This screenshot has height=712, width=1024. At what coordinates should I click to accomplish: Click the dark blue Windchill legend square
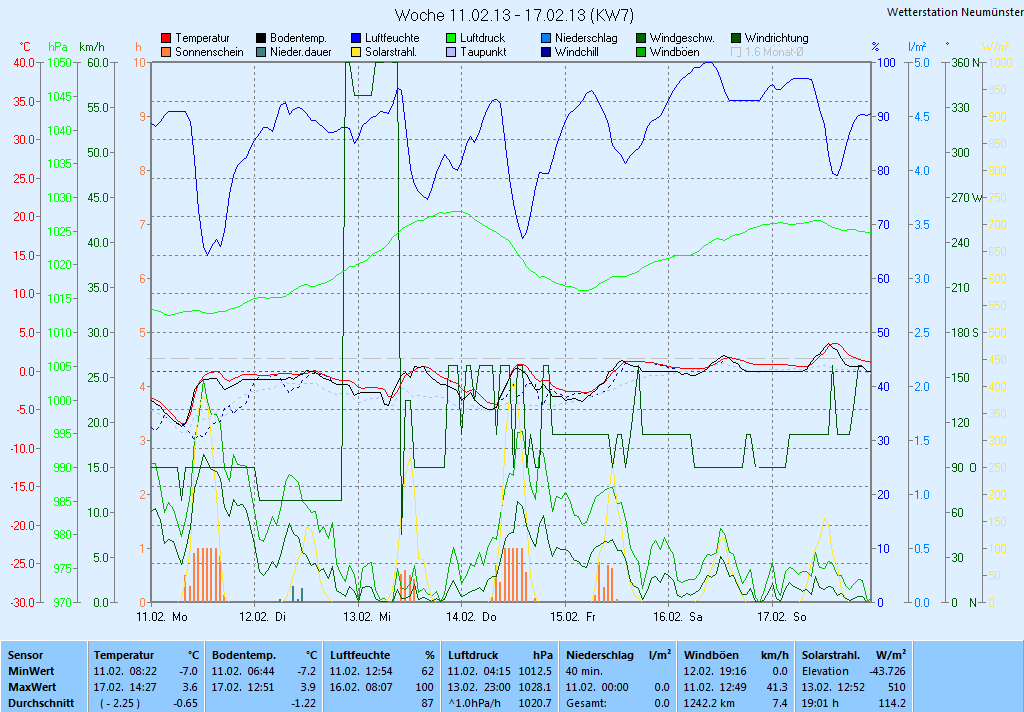[x=546, y=52]
